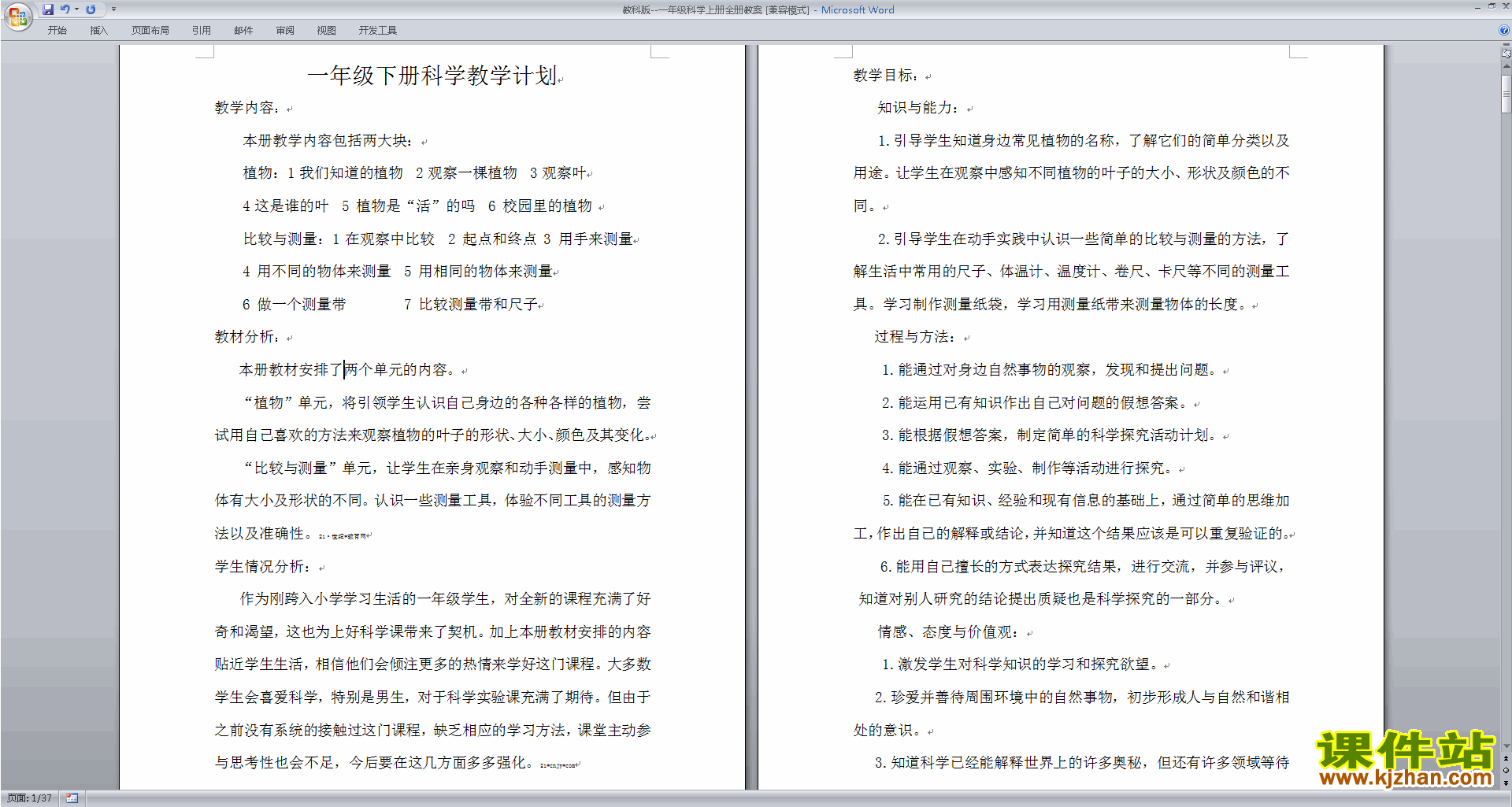
Task: Click the line 本册教材安排了两个单元的内容。
Action: click(x=347, y=370)
